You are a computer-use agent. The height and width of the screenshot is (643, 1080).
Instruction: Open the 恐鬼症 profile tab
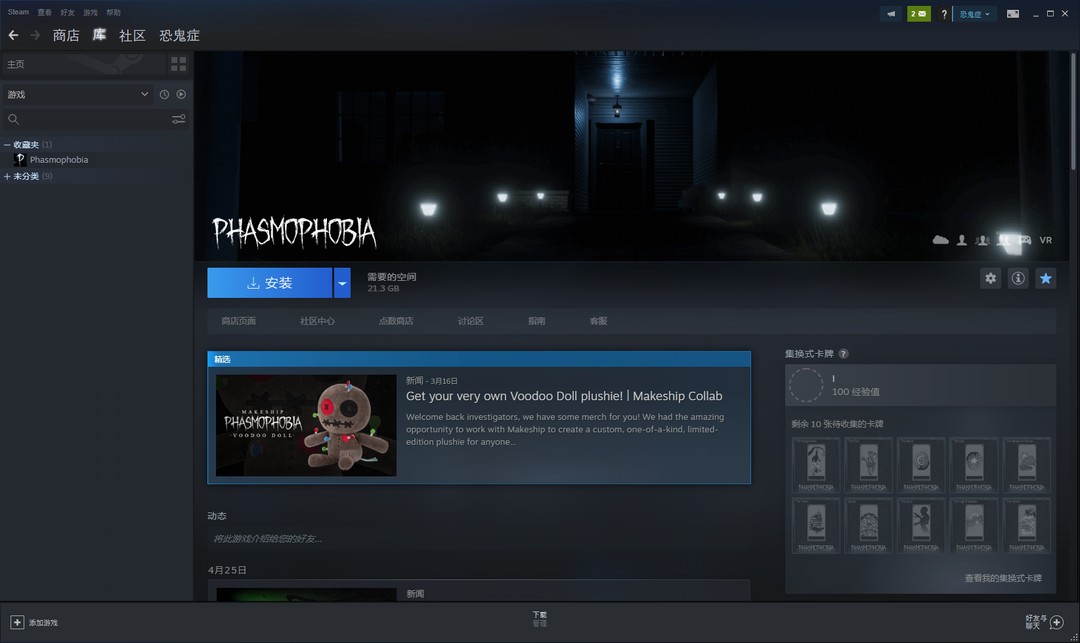179,35
